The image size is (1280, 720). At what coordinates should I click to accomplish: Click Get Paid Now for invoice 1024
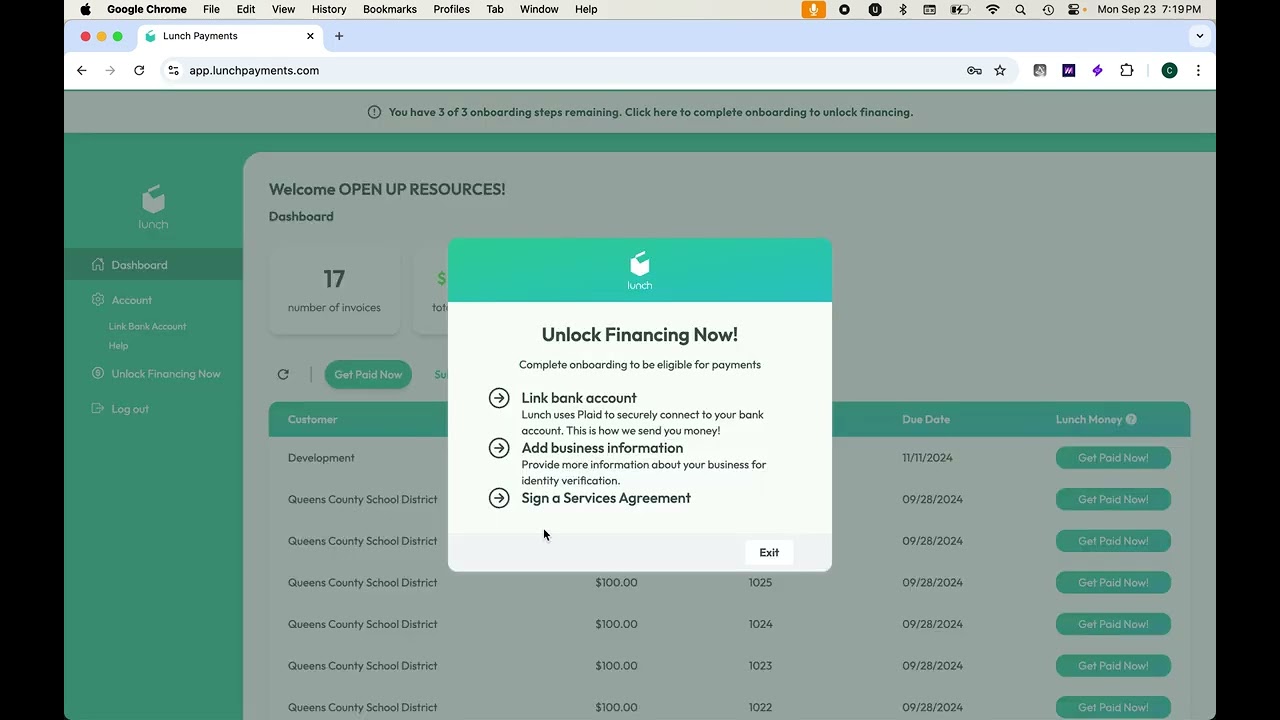pyautogui.click(x=1113, y=624)
